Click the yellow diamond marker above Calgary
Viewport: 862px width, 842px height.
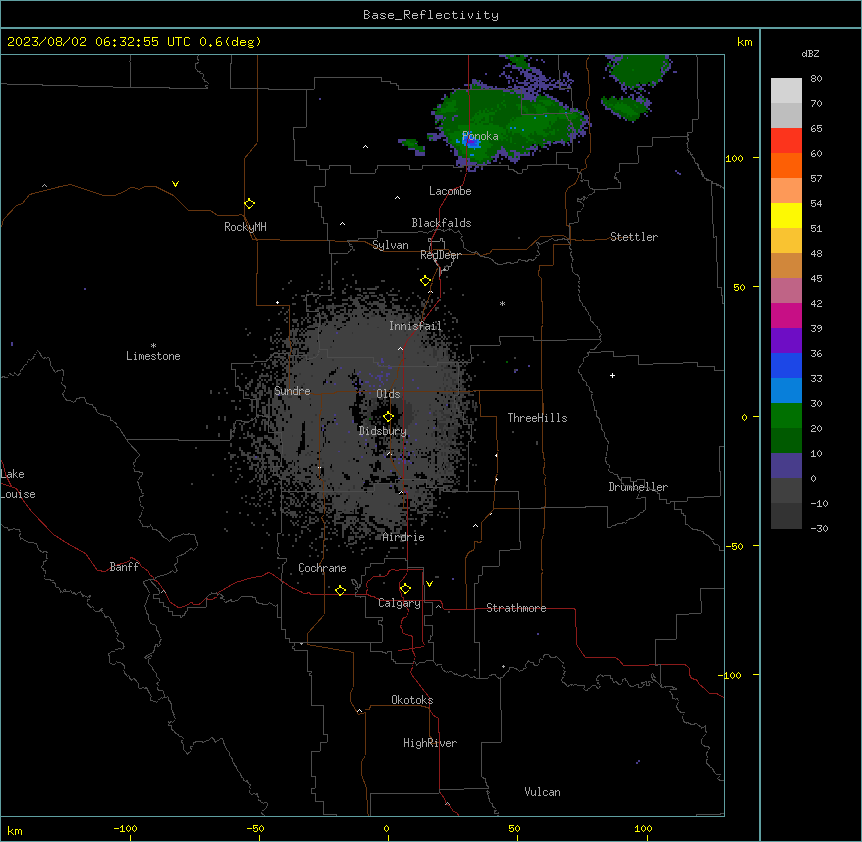point(405,589)
